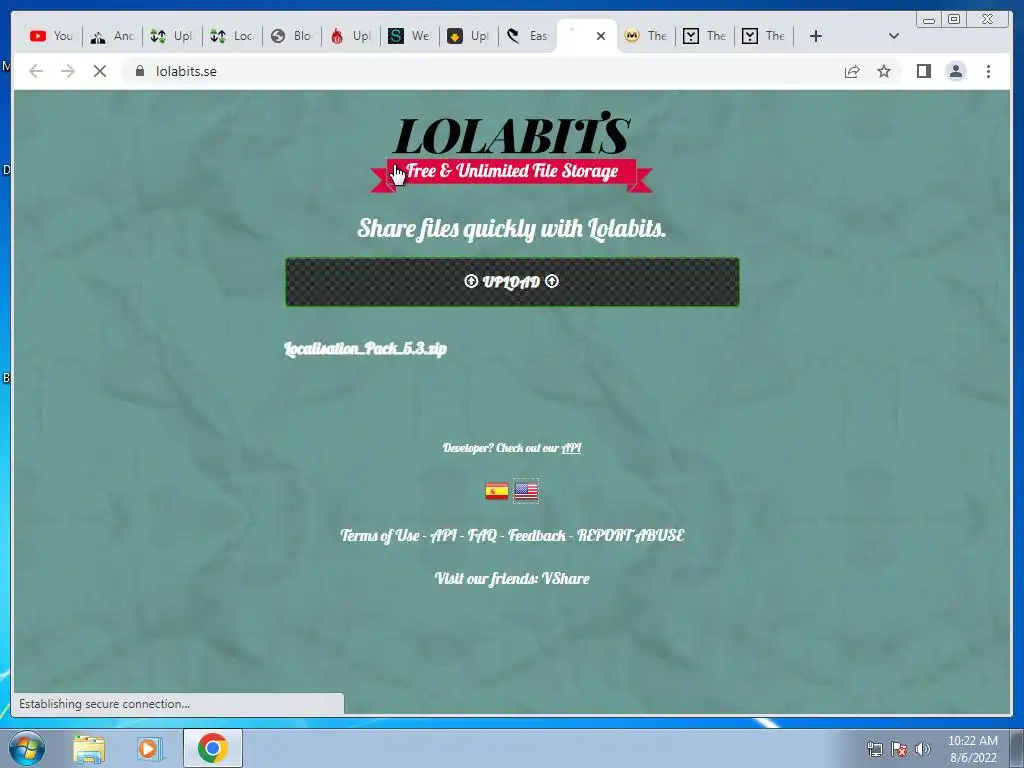Screen dimensions: 1024x768
Task: Open the Action Center flag icon
Action: point(899,749)
